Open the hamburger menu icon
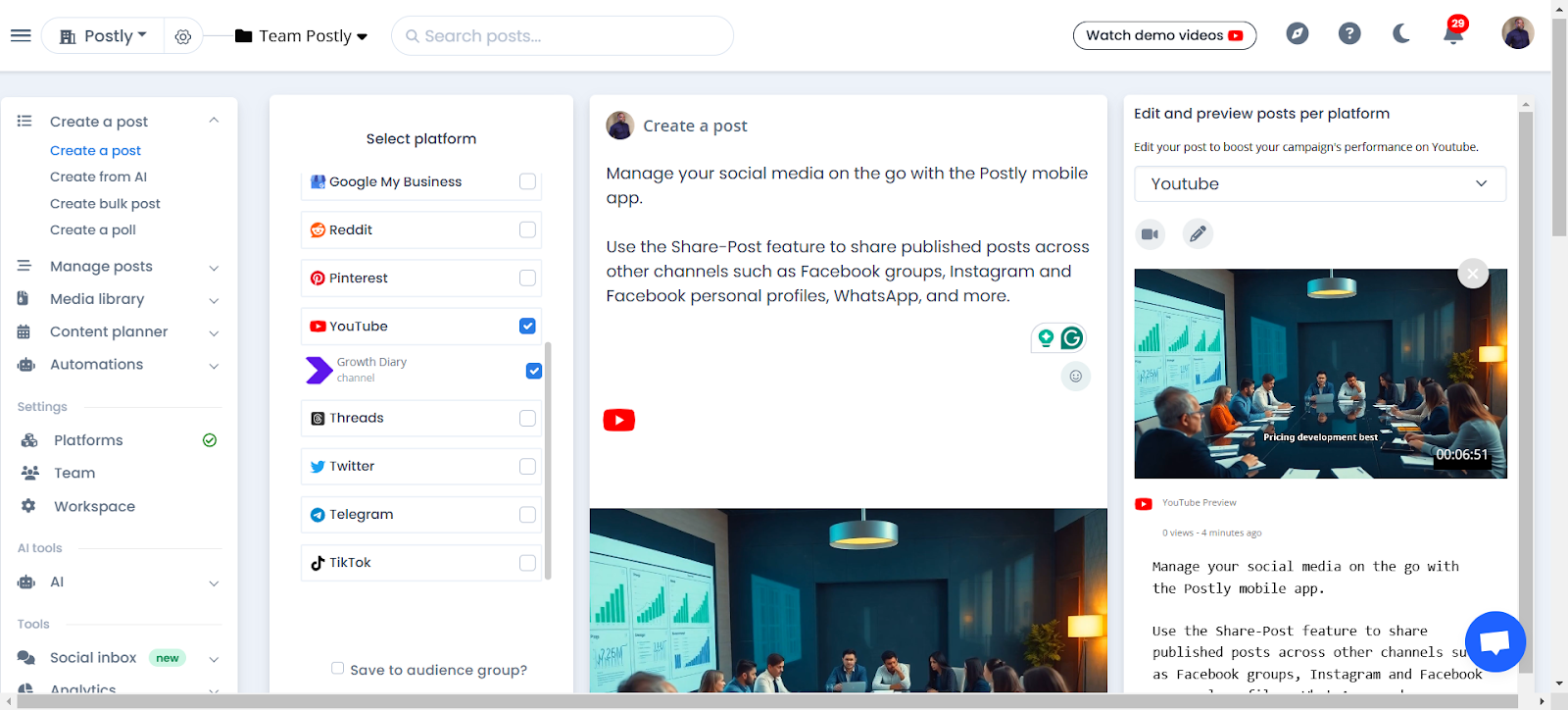 pyautogui.click(x=21, y=35)
